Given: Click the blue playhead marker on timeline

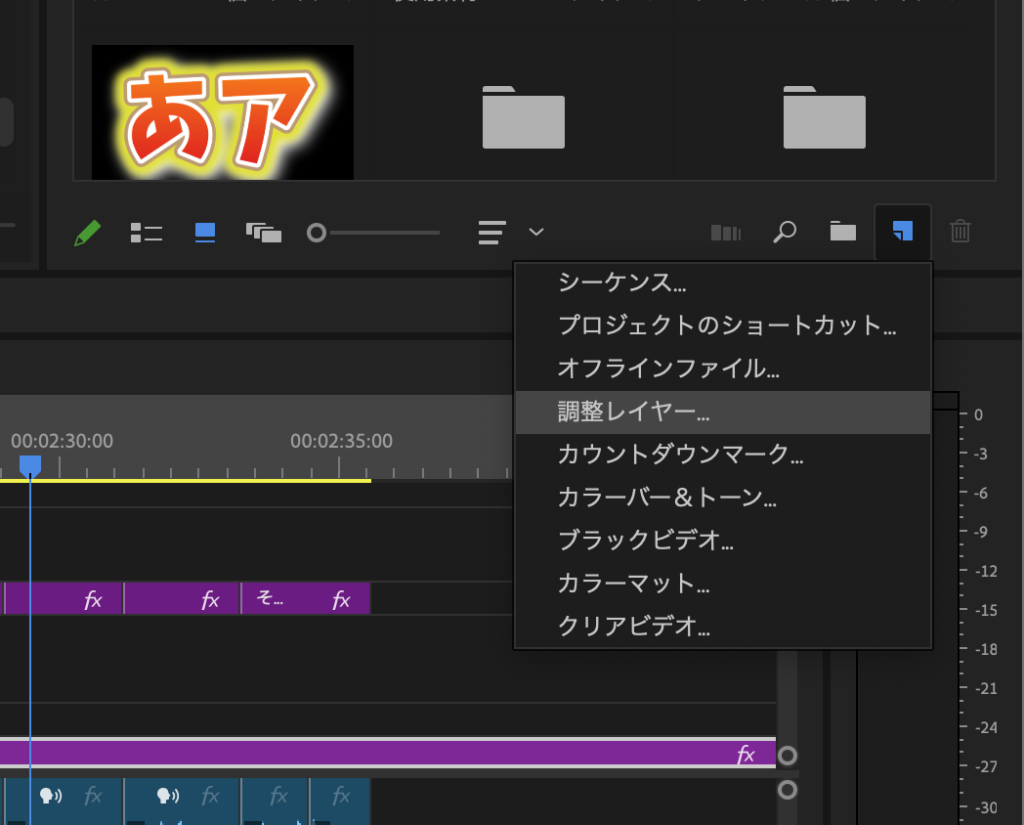Looking at the screenshot, I should [x=30, y=465].
